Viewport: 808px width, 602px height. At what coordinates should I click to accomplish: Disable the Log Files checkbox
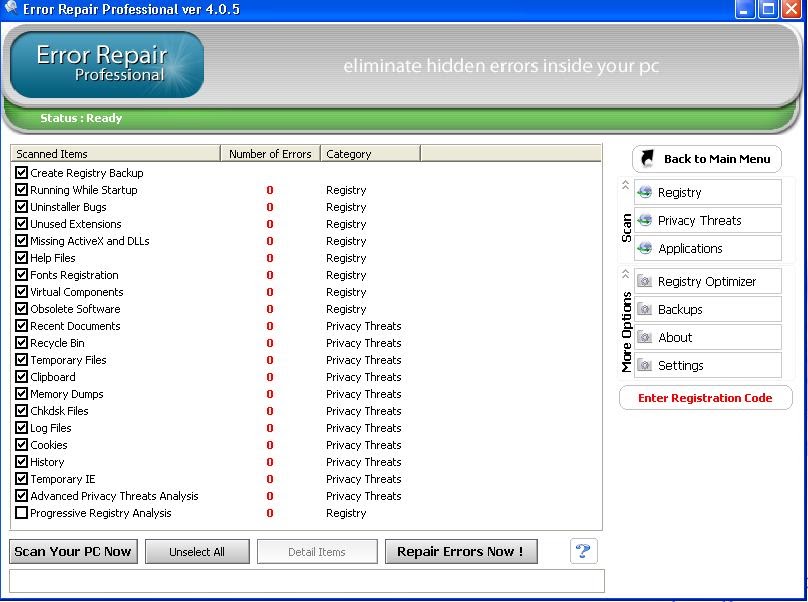pos(21,428)
